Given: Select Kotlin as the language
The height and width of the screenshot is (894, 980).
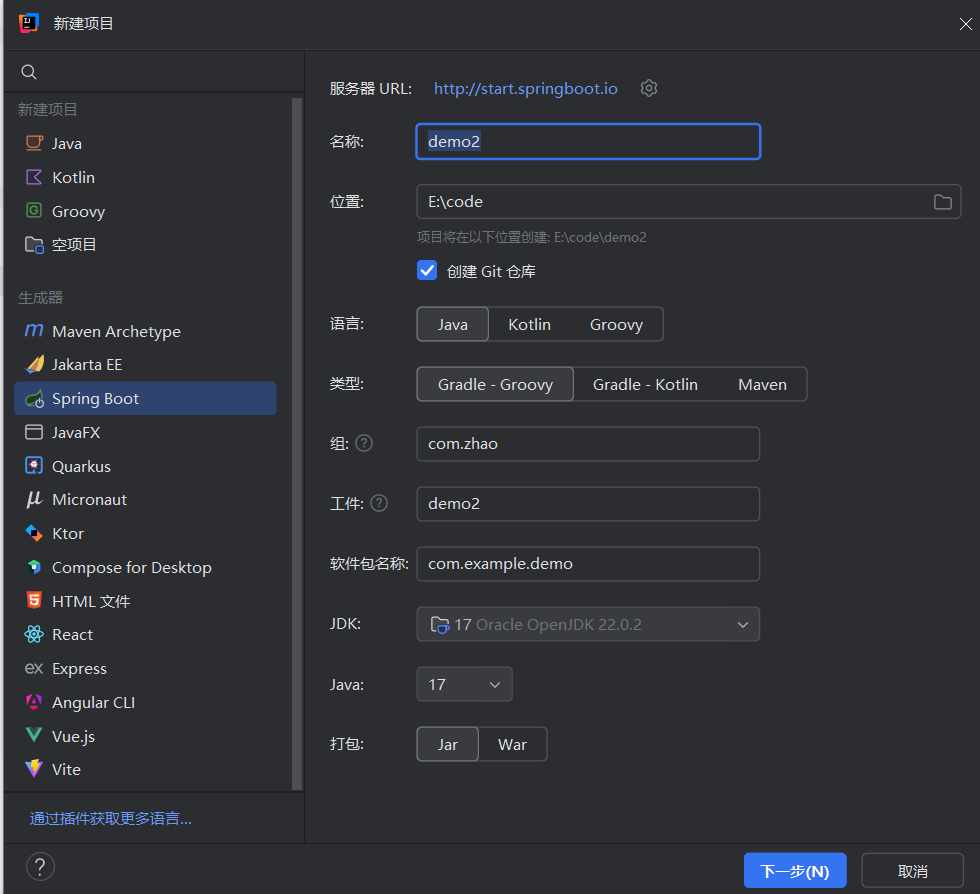Looking at the screenshot, I should pos(529,324).
